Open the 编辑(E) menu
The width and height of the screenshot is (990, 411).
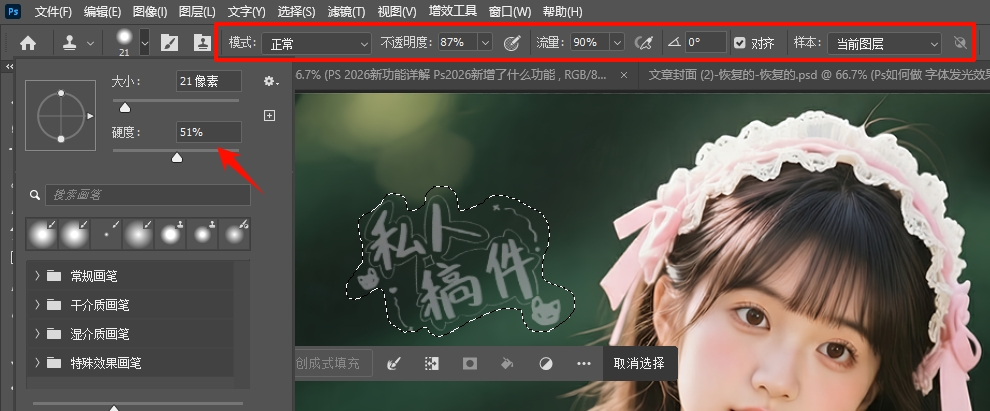tap(102, 11)
